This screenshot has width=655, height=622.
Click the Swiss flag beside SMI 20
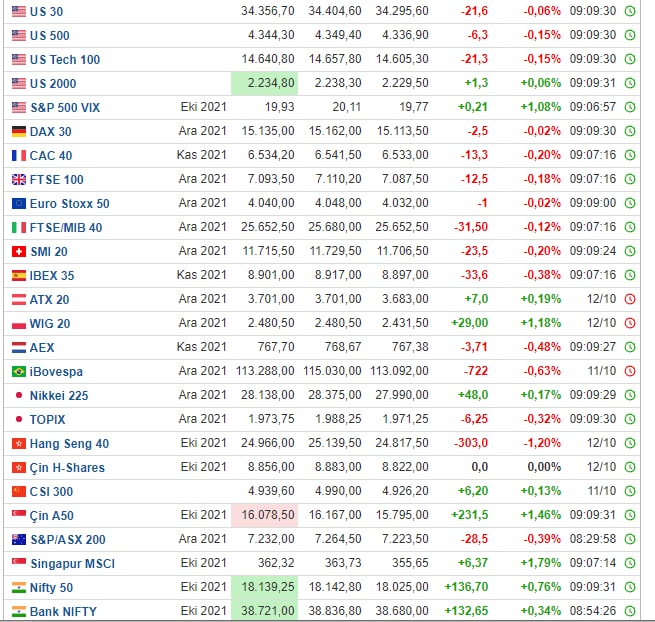pyautogui.click(x=19, y=251)
